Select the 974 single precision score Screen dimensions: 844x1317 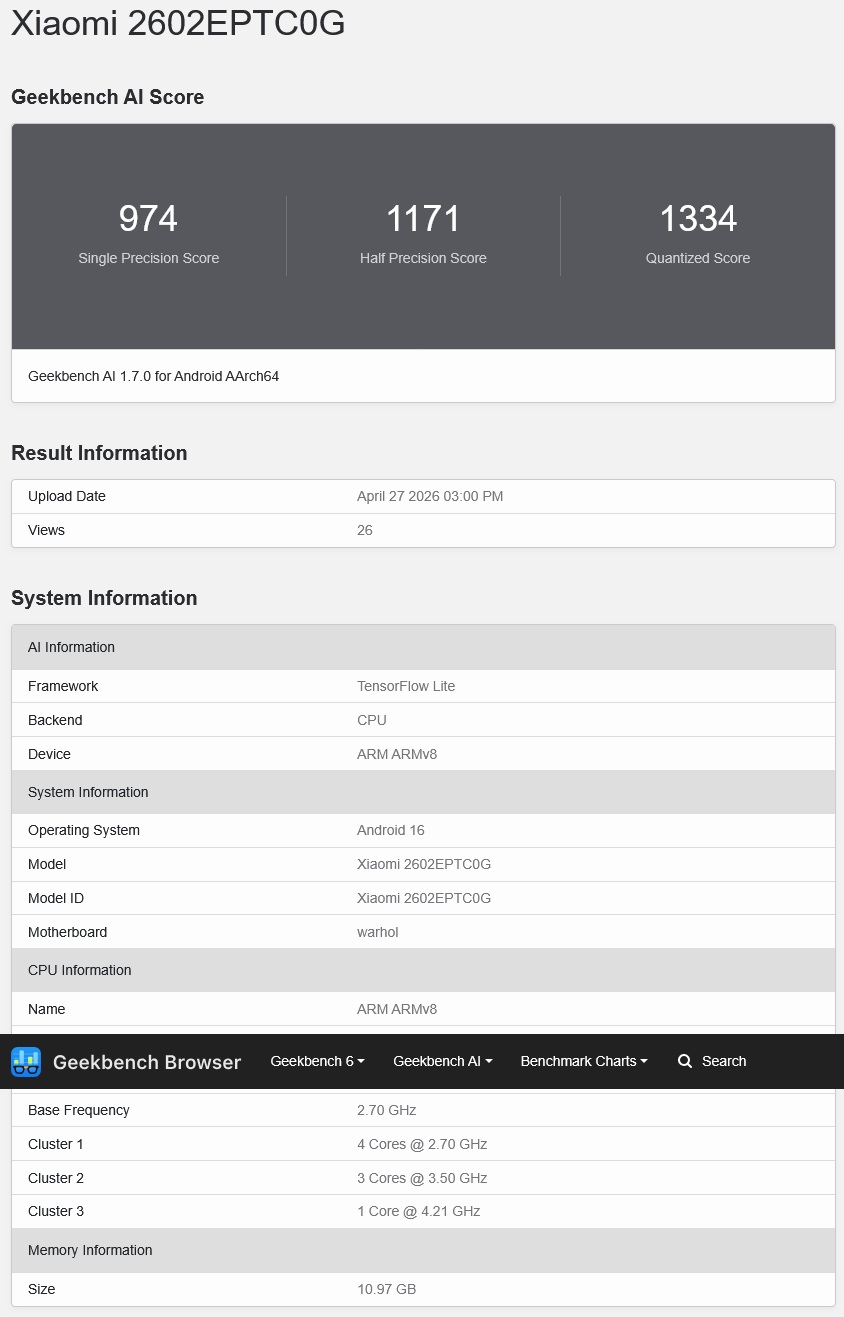coord(148,219)
